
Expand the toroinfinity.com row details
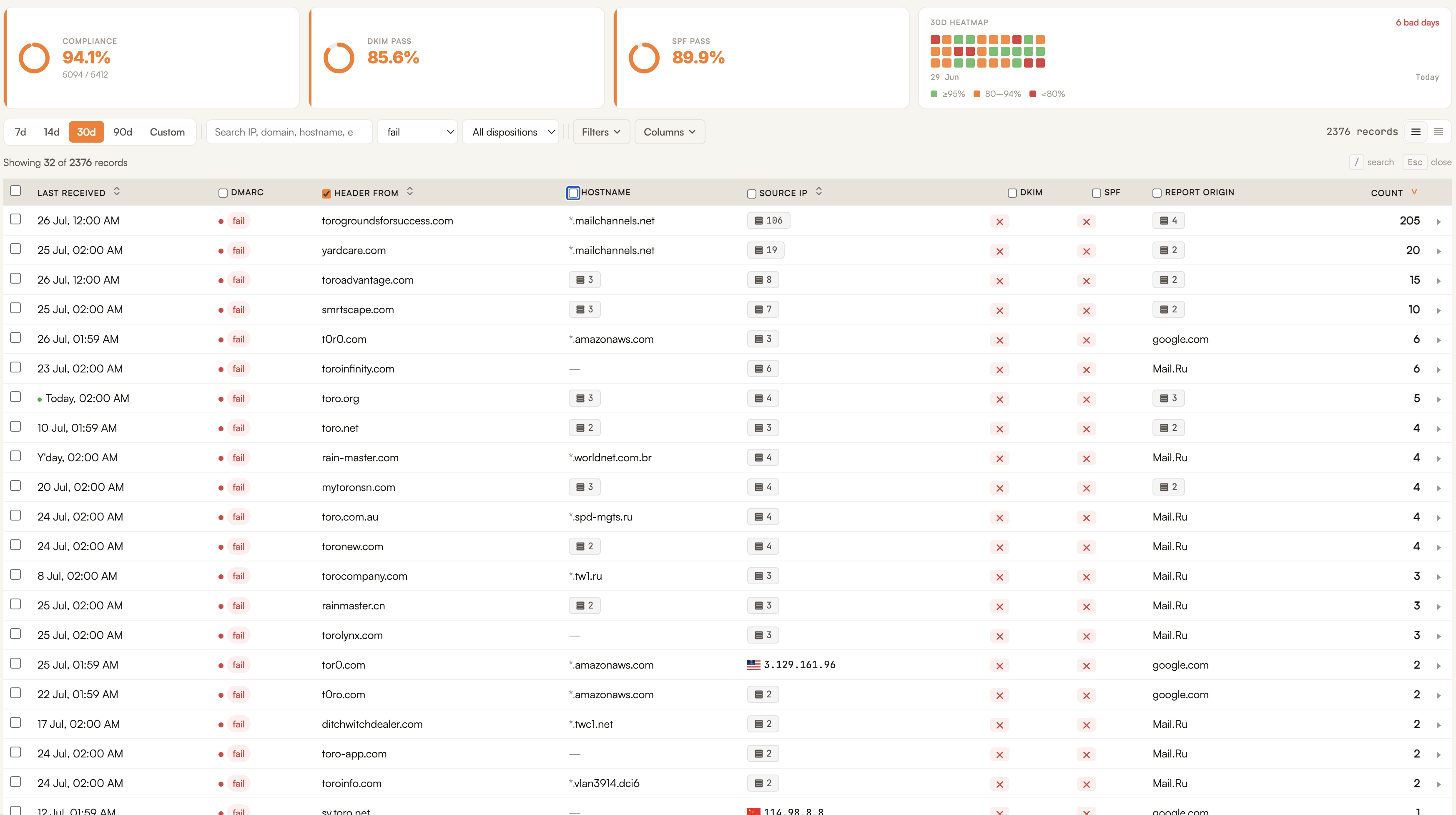(x=1438, y=370)
